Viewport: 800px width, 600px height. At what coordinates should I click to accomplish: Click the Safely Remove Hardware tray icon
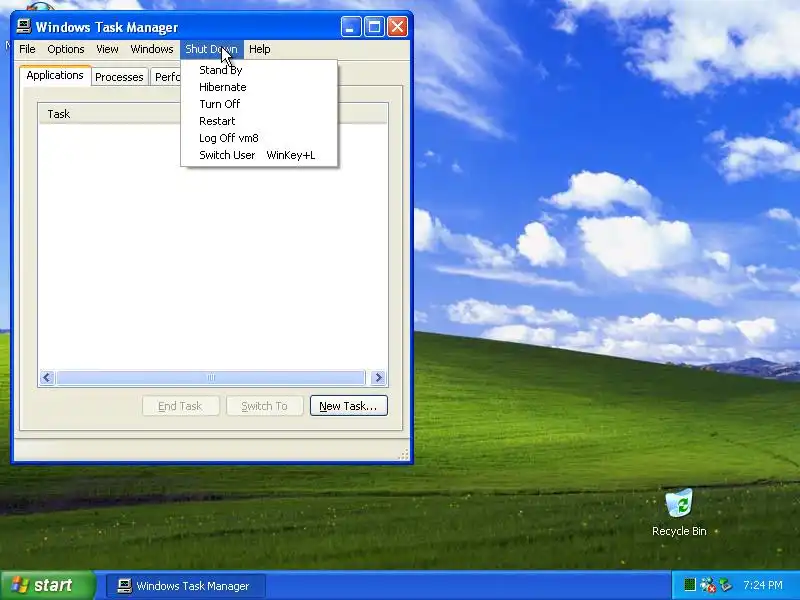point(726,585)
